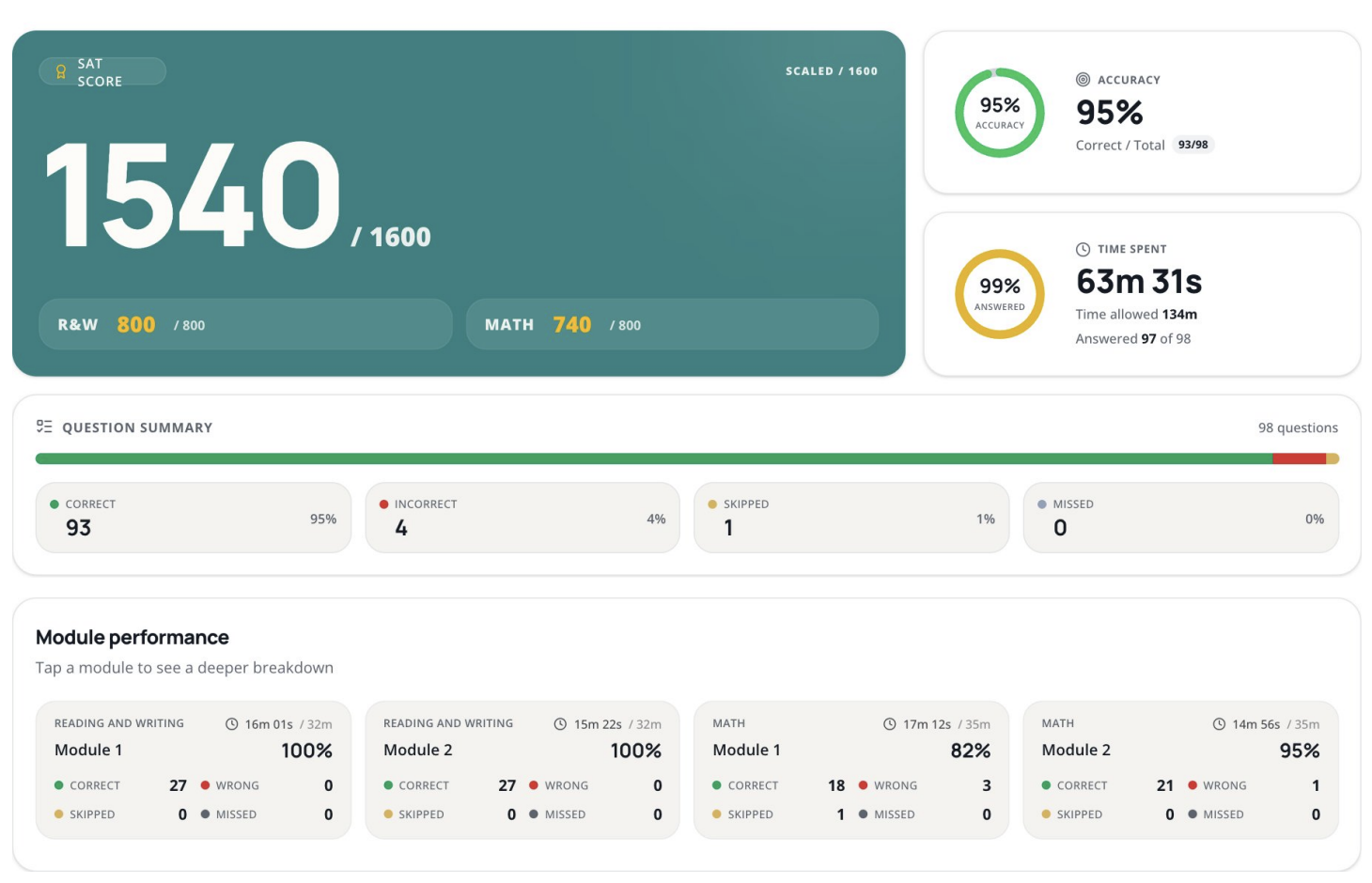Click Correct 21 in Math Module 2
This screenshot has width=1372, height=883.
[x=1107, y=785]
